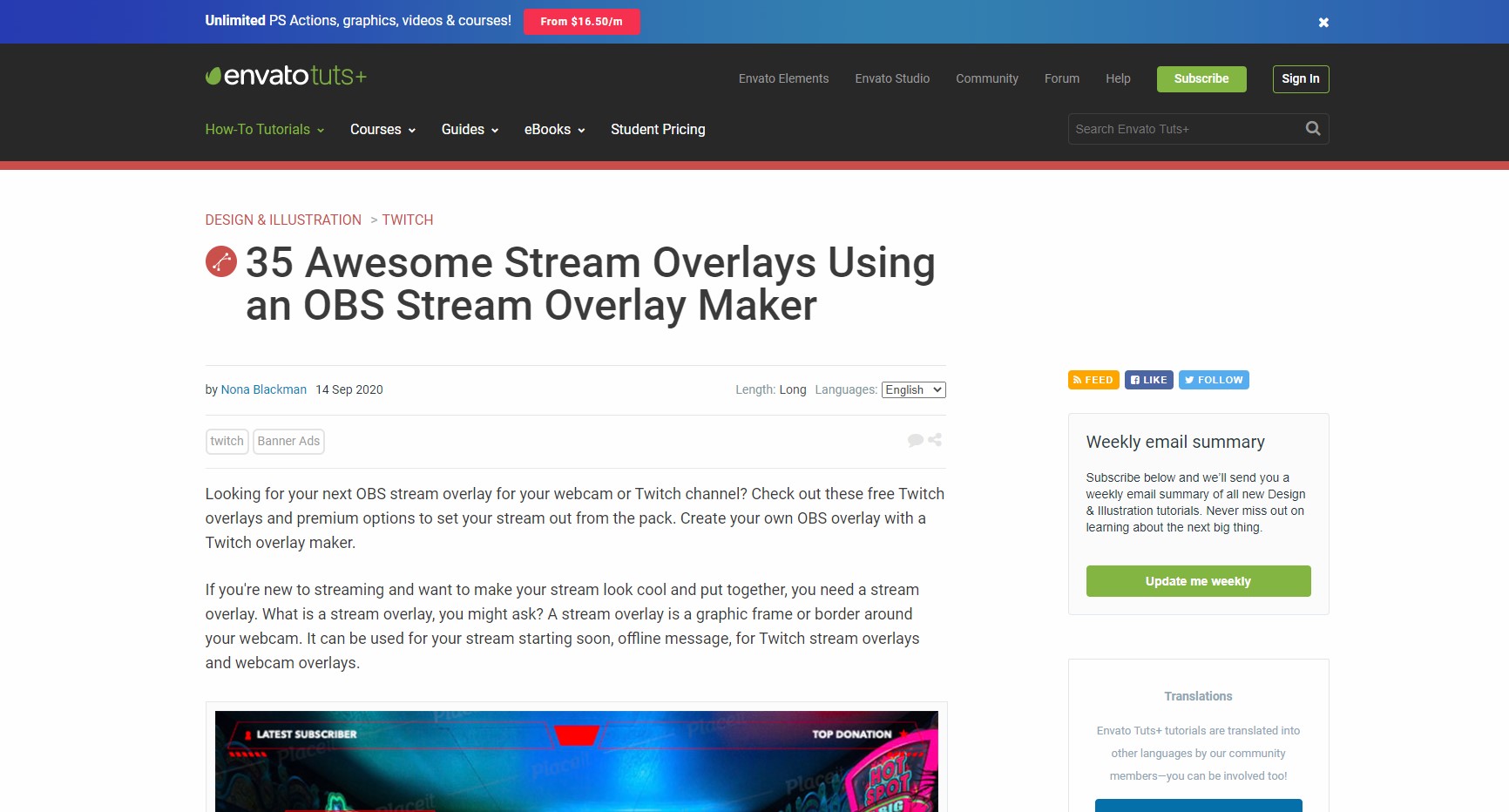Click the '14 Sep 2020' date text
The width and height of the screenshot is (1509, 812).
point(349,389)
